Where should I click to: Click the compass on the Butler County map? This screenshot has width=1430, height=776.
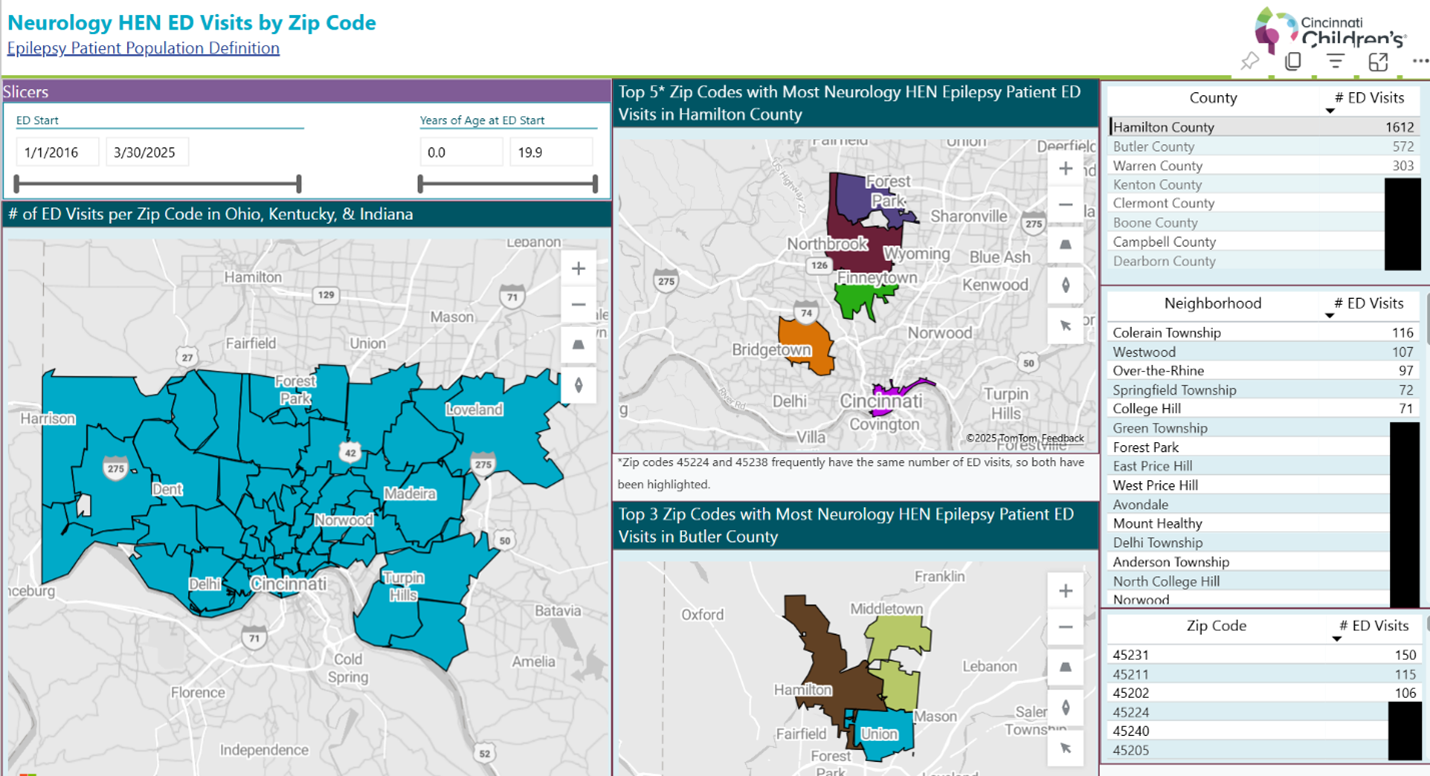tap(1065, 708)
